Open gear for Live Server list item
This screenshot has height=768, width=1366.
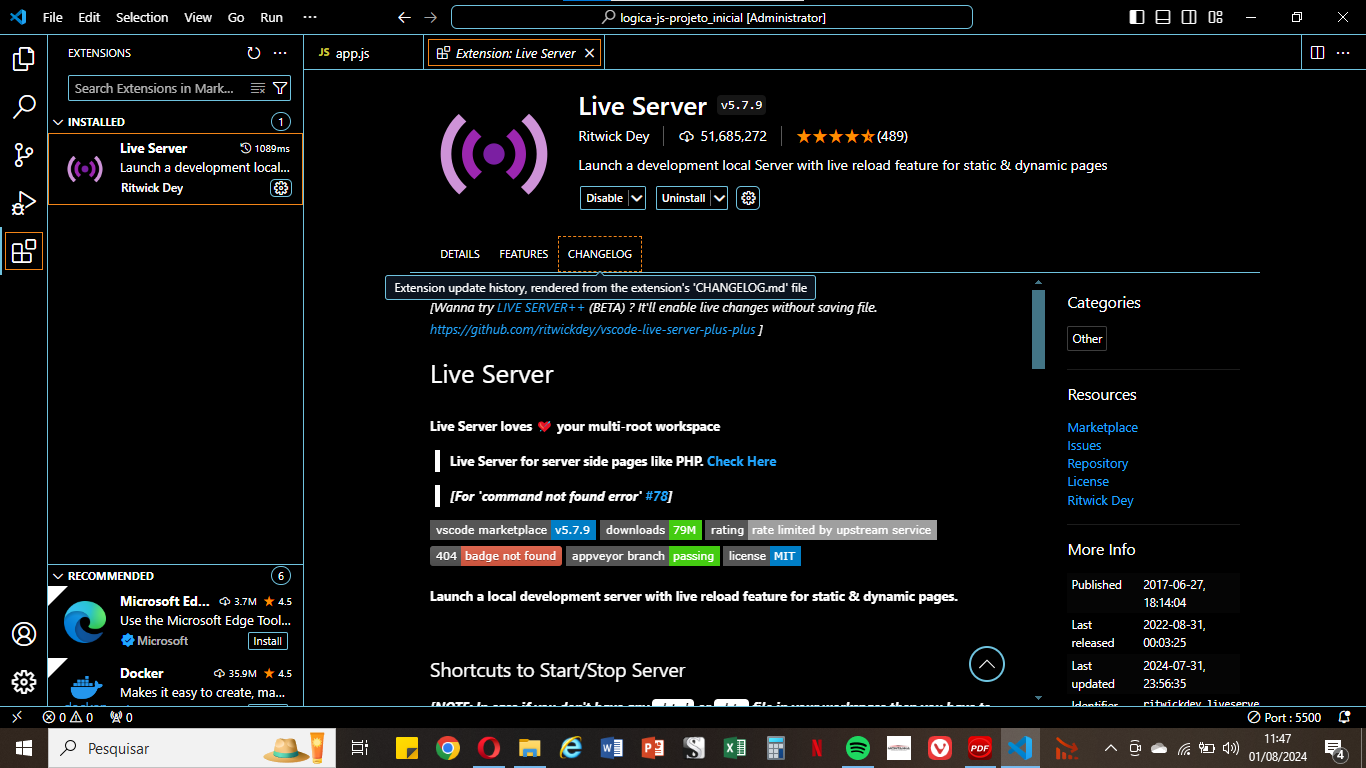pyautogui.click(x=281, y=188)
